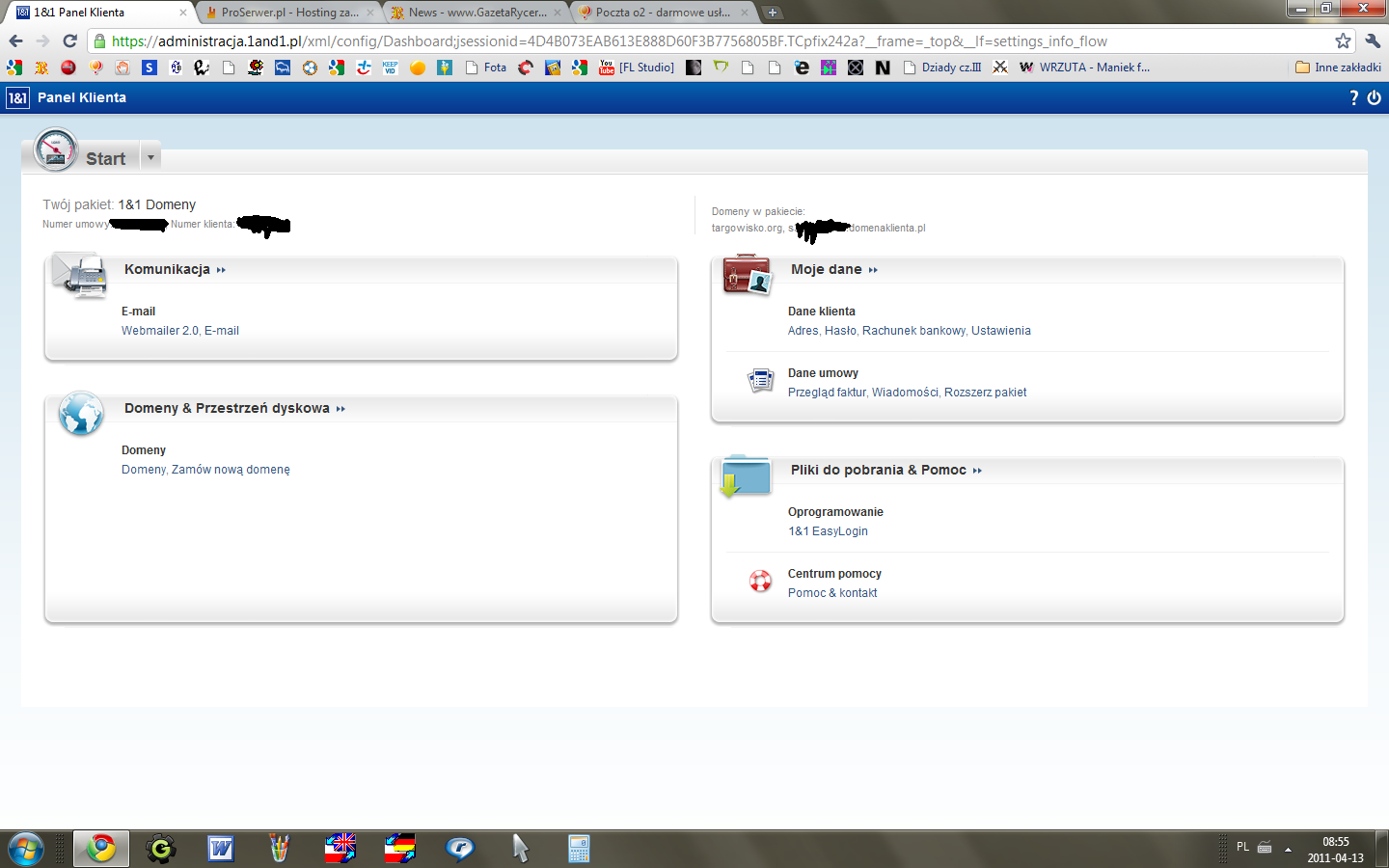
Task: Click the Zamów nową domenę link
Action: (x=231, y=470)
